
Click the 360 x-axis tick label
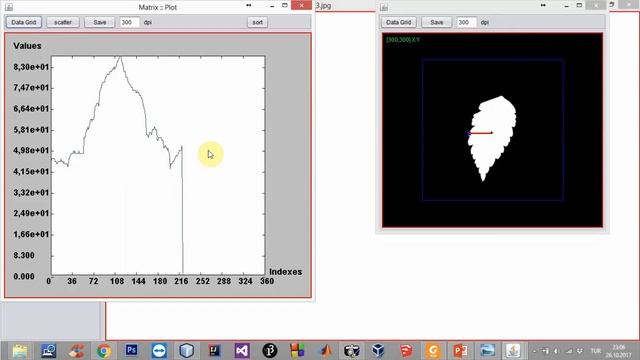click(267, 281)
